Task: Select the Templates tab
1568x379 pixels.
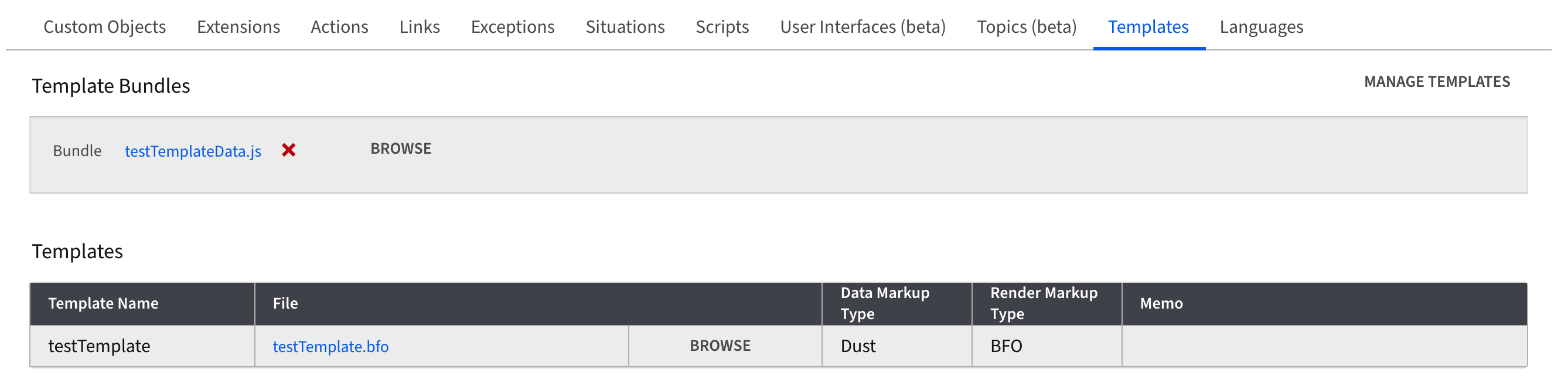Action: click(1148, 27)
